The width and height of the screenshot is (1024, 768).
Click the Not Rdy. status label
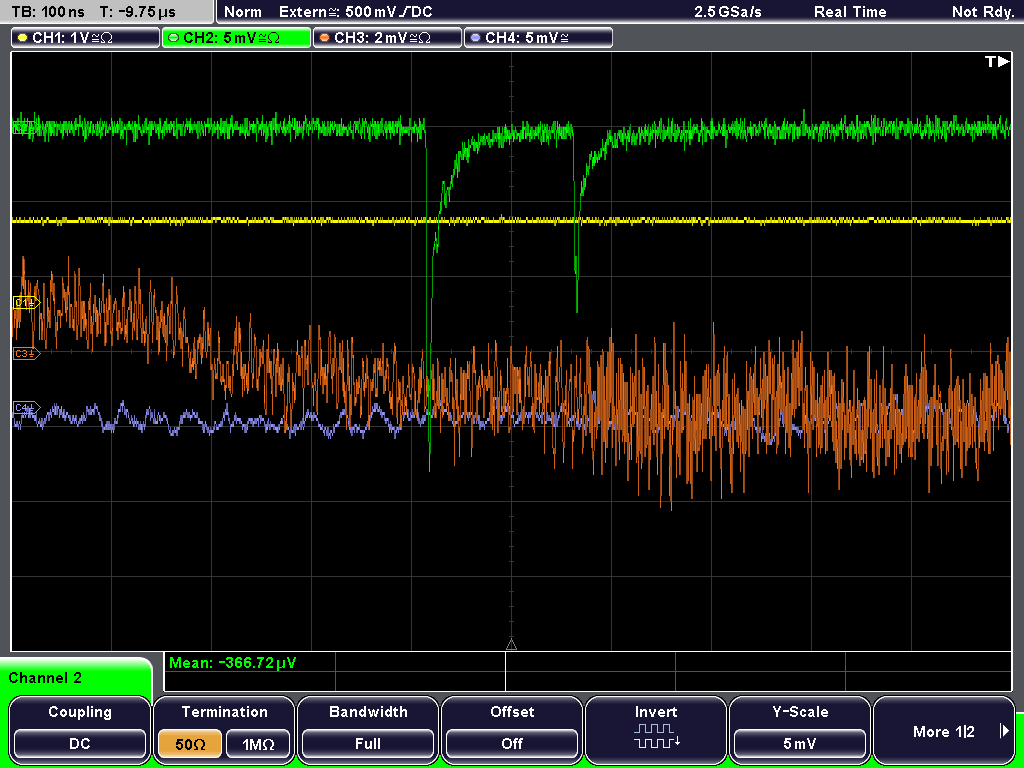click(x=983, y=12)
